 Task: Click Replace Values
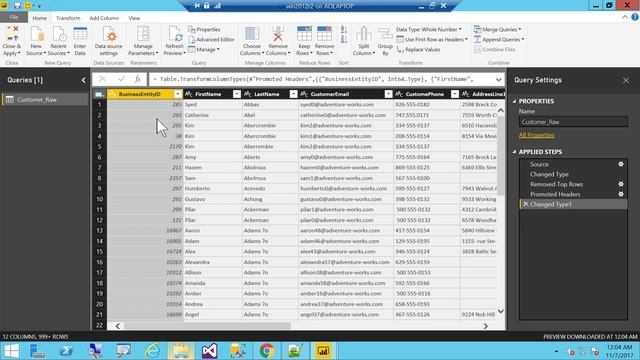[x=418, y=50]
